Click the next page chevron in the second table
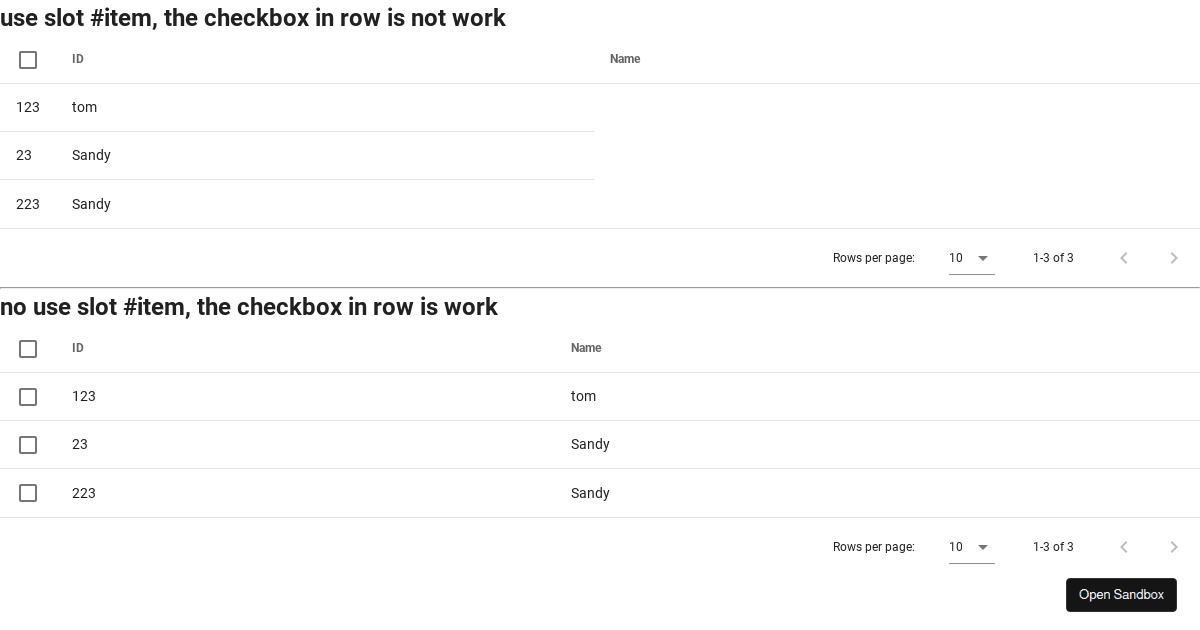The width and height of the screenshot is (1200, 630). (1174, 547)
